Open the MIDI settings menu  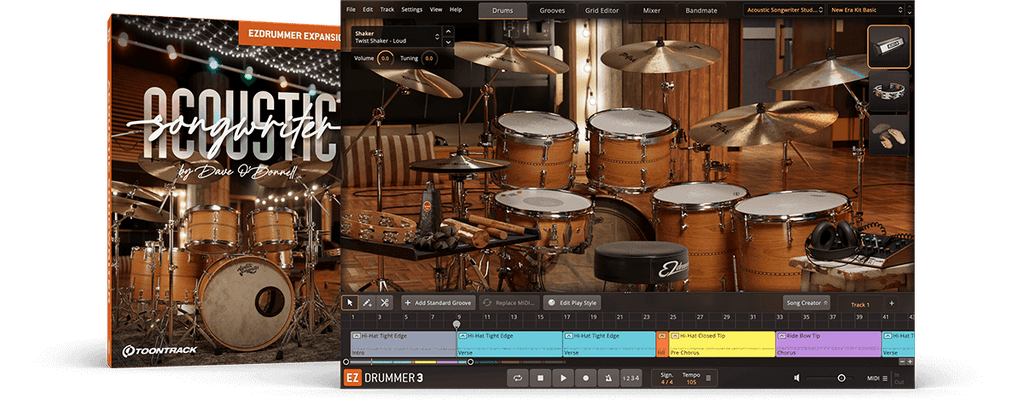(x=877, y=377)
